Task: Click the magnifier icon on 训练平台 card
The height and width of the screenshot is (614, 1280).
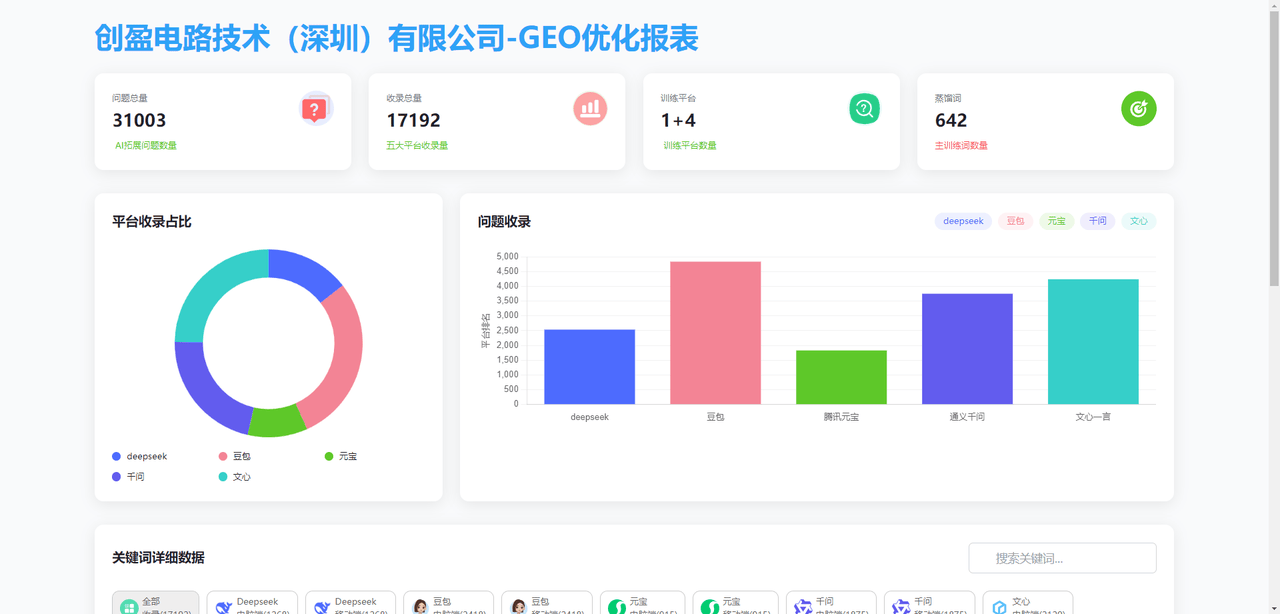Action: pos(863,108)
